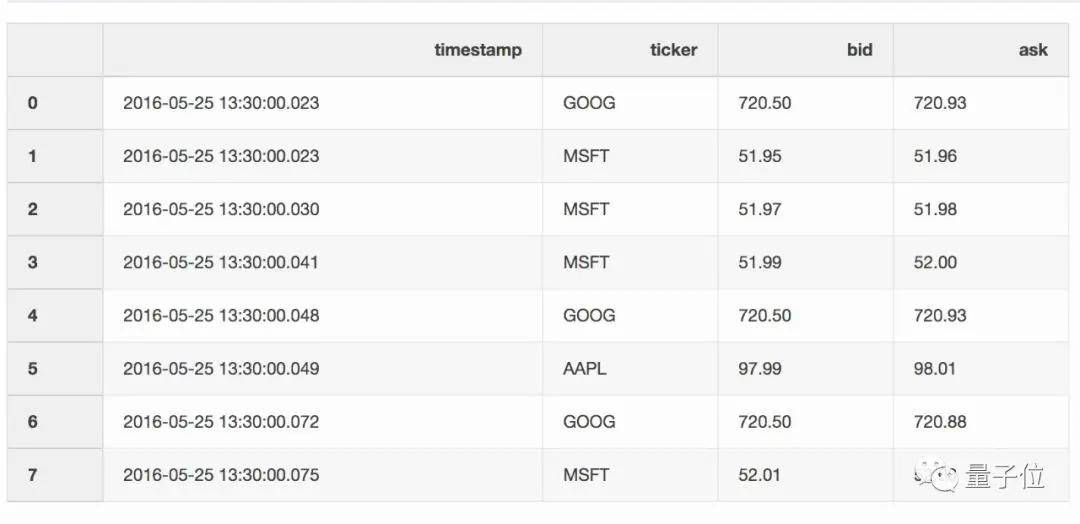Click the AAPL ticker cell
Image resolution: width=1080 pixels, height=524 pixels.
585,368
